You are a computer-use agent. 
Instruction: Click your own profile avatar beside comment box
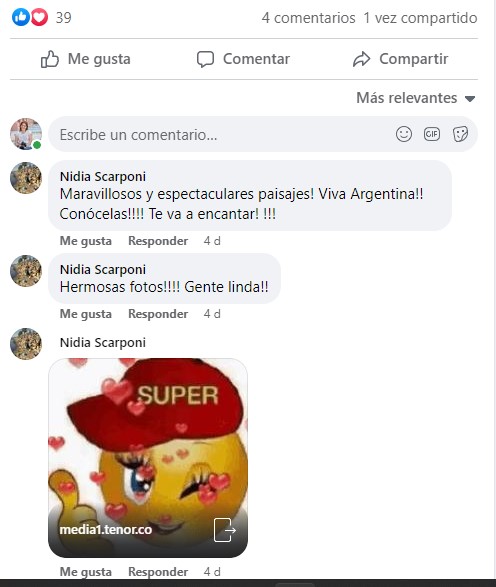coord(26,134)
